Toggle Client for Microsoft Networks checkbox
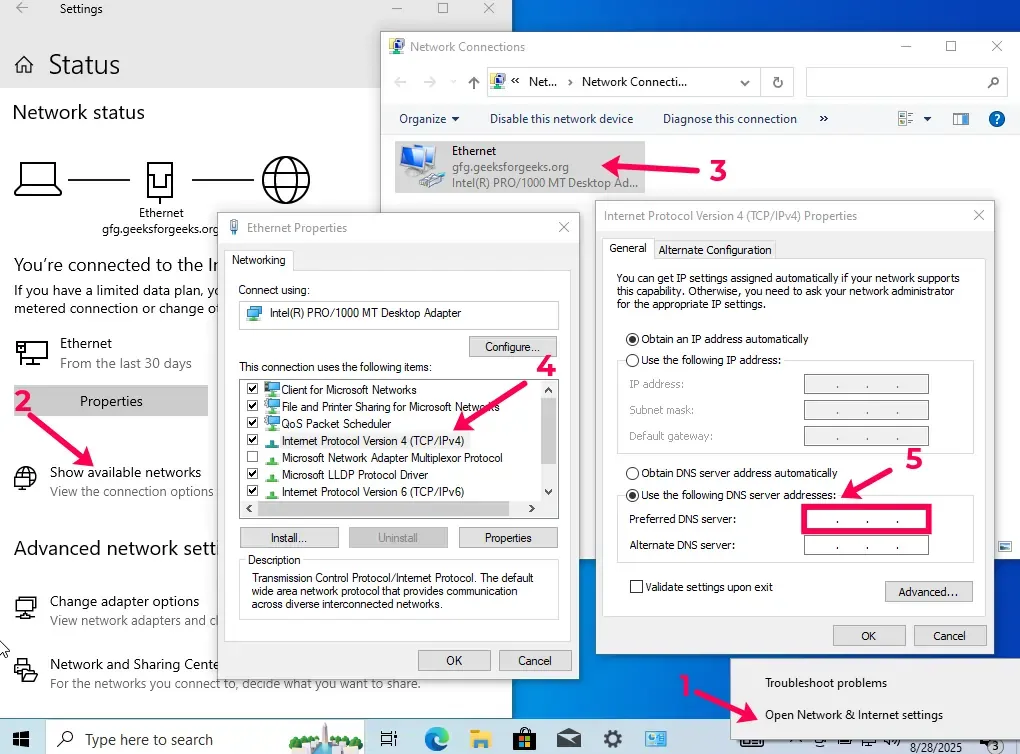Viewport: 1020px width, 754px height. [x=252, y=389]
